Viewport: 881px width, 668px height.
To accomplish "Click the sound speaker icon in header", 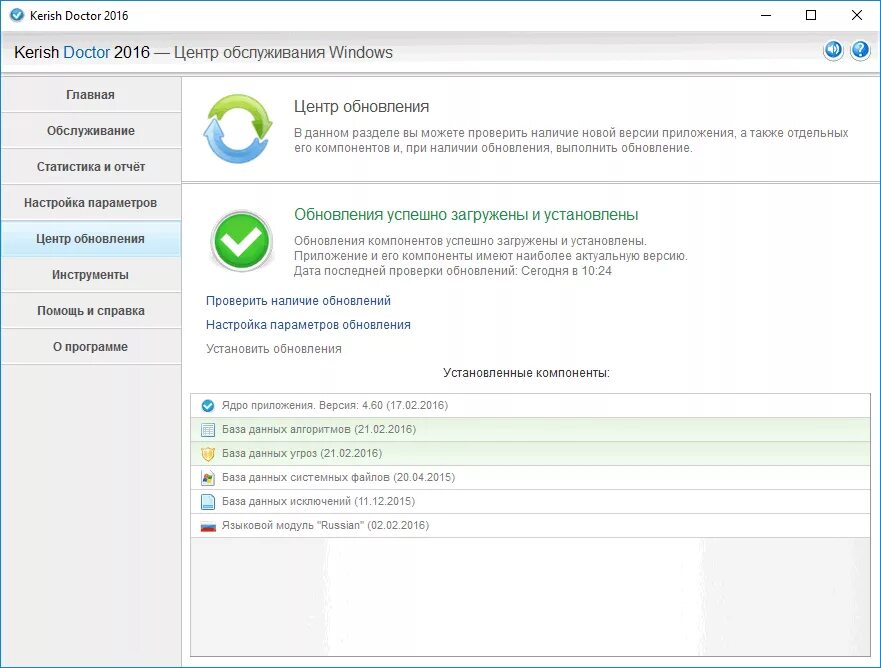I will [x=833, y=50].
